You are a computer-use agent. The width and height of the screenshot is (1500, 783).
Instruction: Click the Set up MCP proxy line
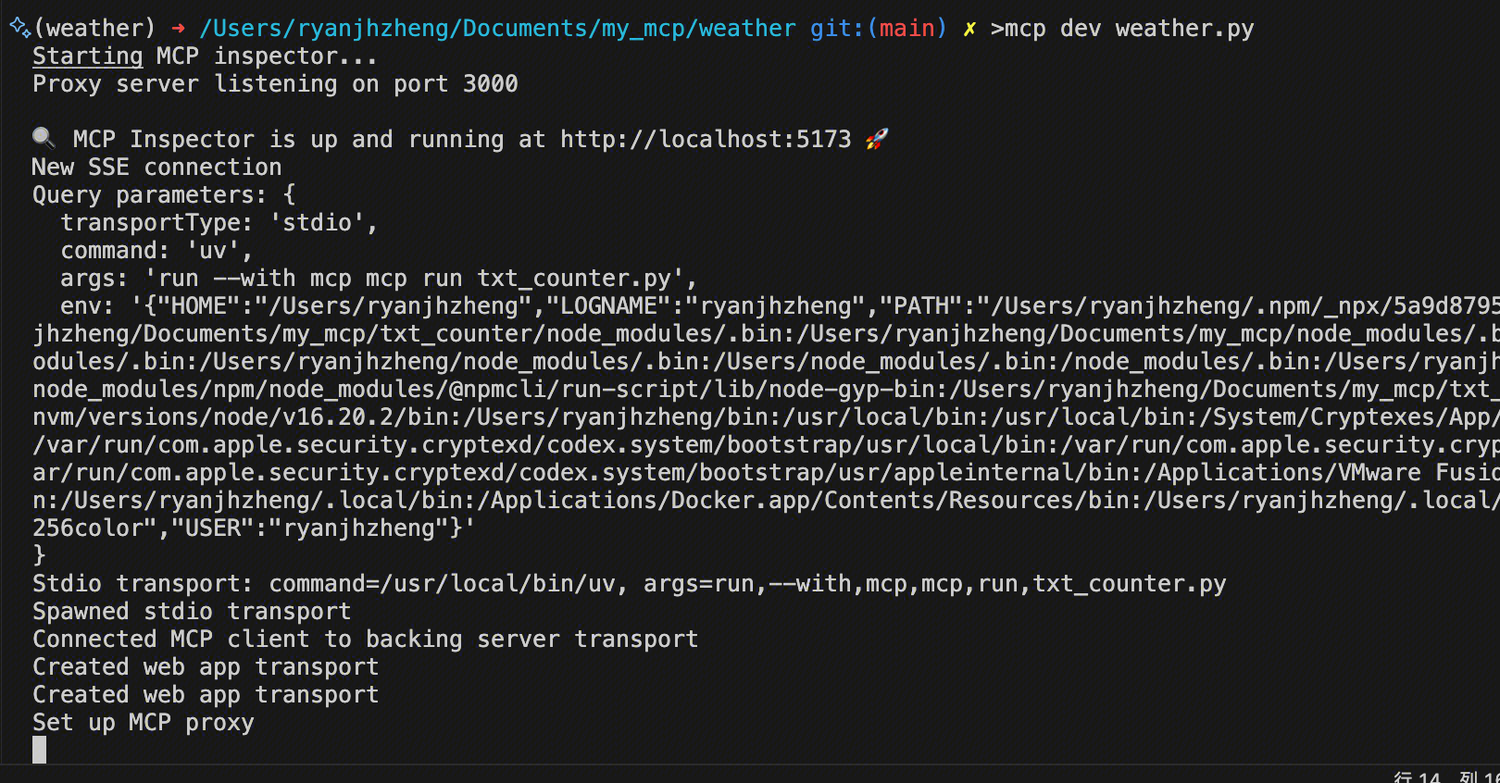click(143, 722)
